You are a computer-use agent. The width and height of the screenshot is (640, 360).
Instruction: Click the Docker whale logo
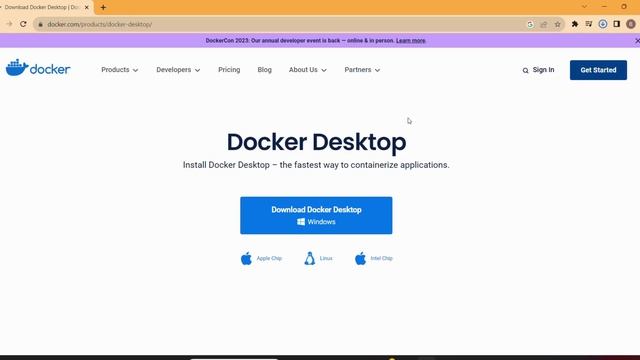[38, 68]
